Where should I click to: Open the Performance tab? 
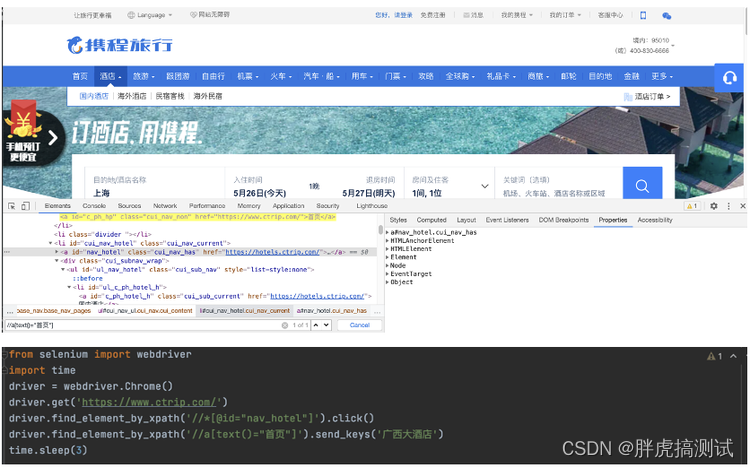pos(207,206)
